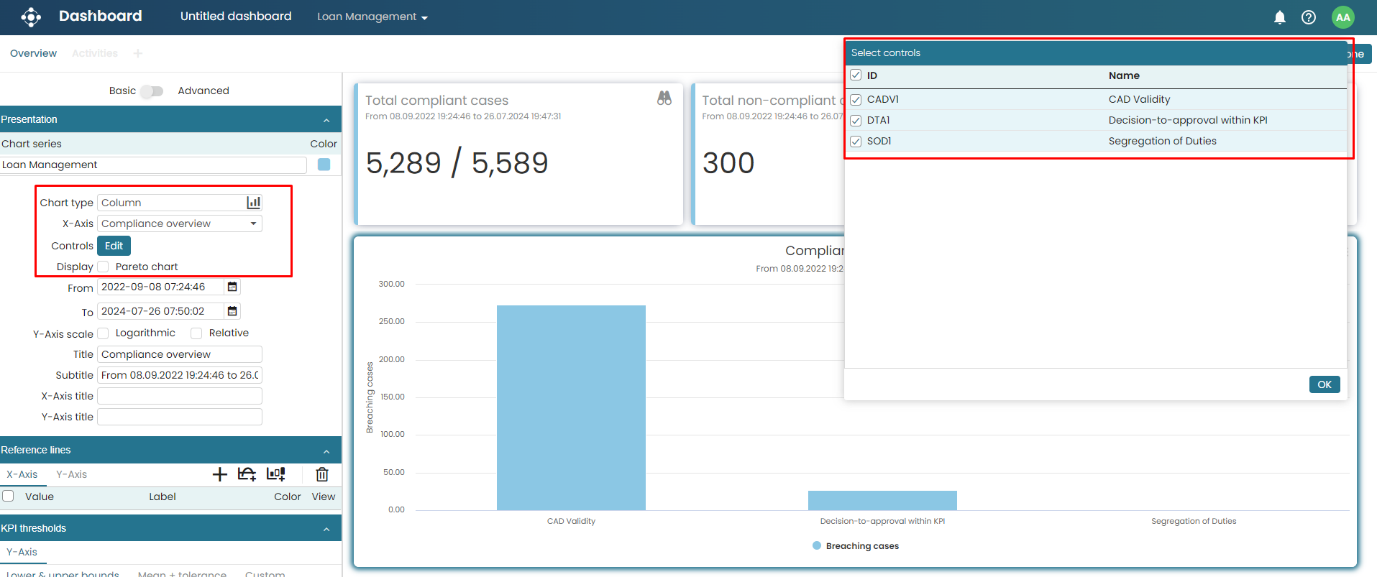
Task: Collapse the Presentation panel section
Action: click(326, 120)
